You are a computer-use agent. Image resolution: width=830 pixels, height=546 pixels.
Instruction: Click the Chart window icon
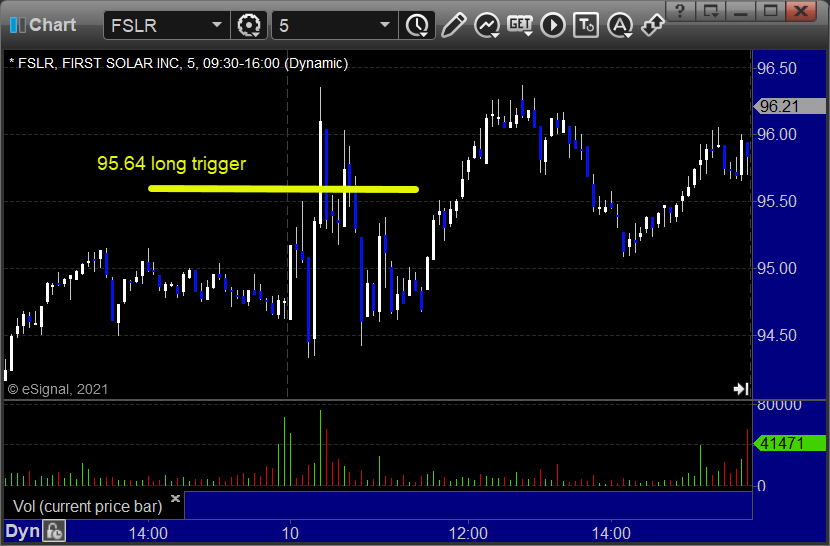click(x=17, y=25)
